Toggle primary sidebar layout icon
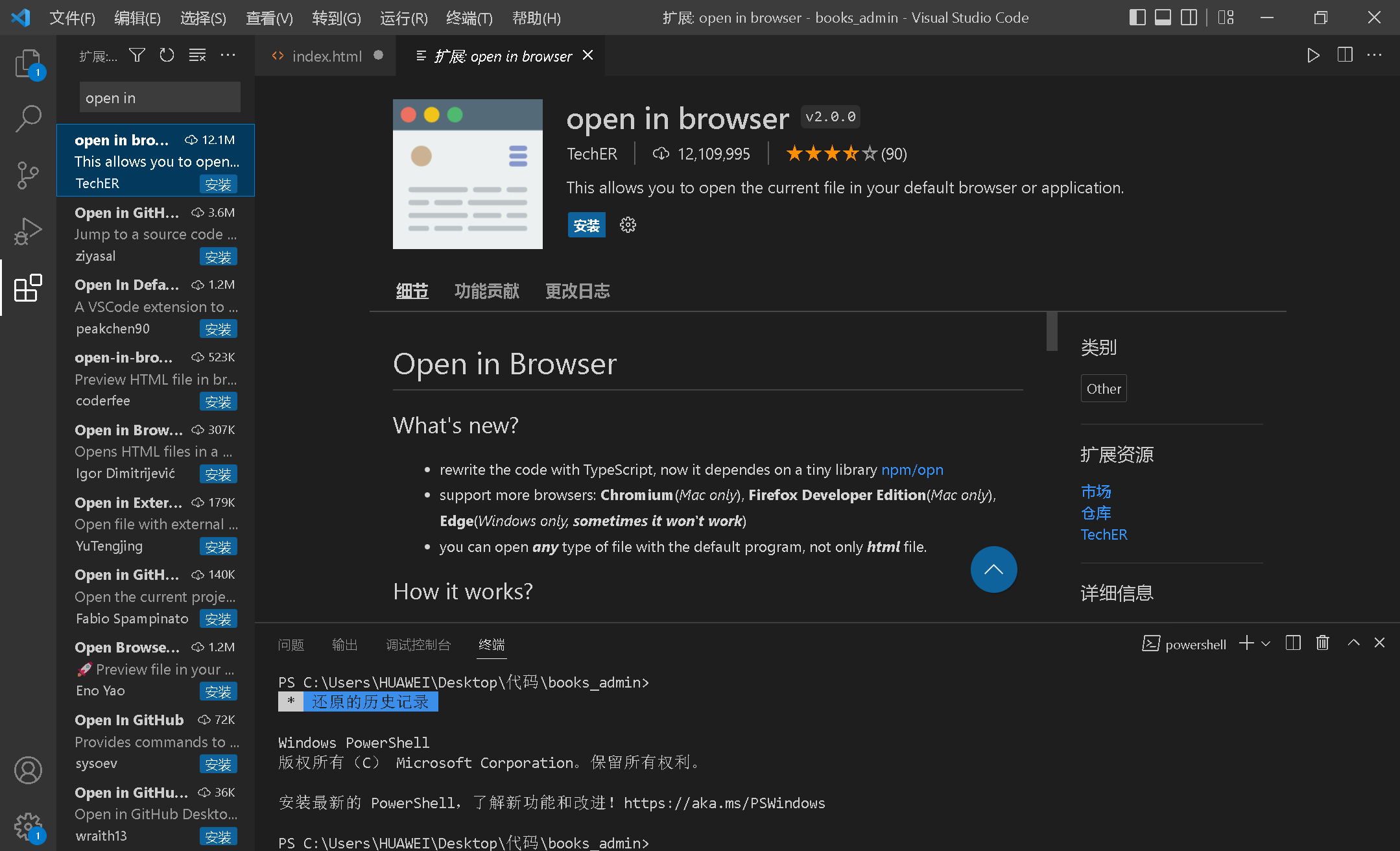 pyautogui.click(x=1137, y=18)
